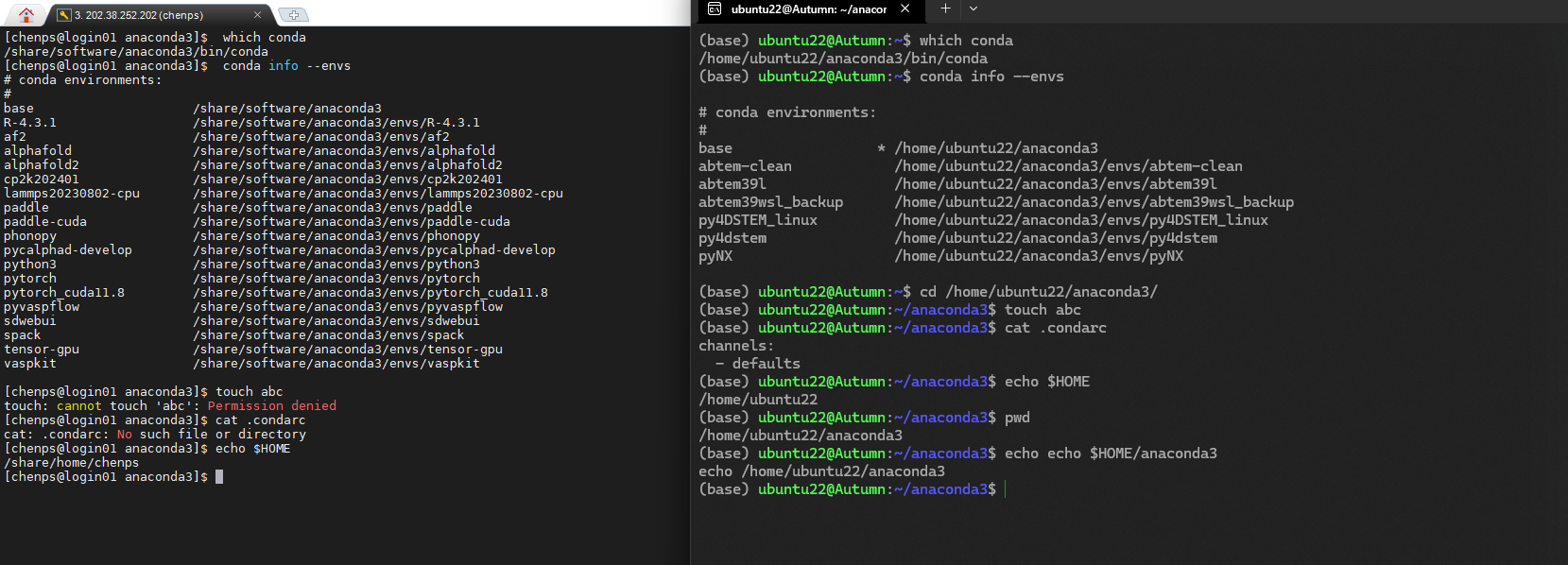Click the 'cd /home/ubuntu22/anaconda3/' command
The height and width of the screenshot is (565, 1568).
pyautogui.click(x=1039, y=292)
